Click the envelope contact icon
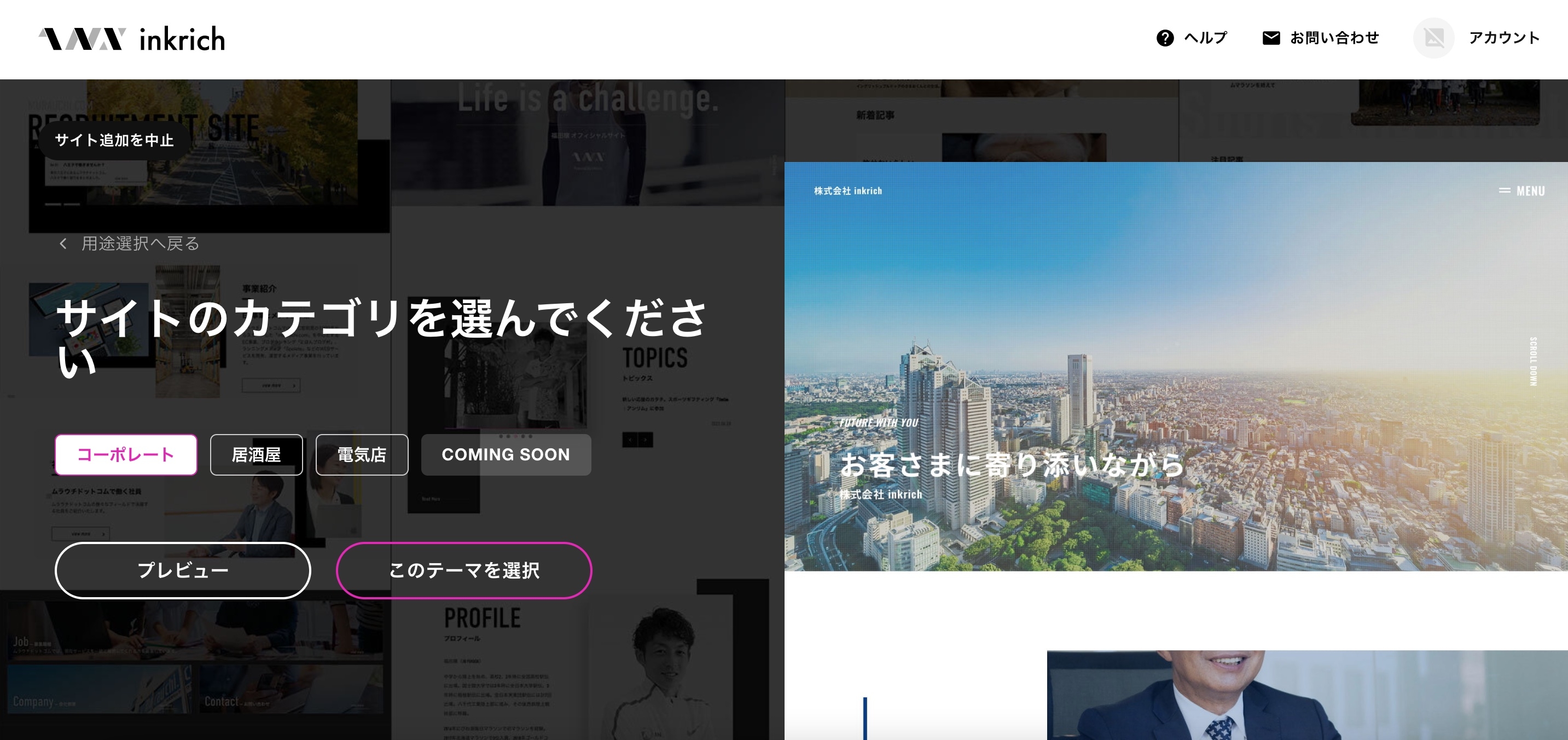Image resolution: width=1568 pixels, height=740 pixels. (1271, 38)
